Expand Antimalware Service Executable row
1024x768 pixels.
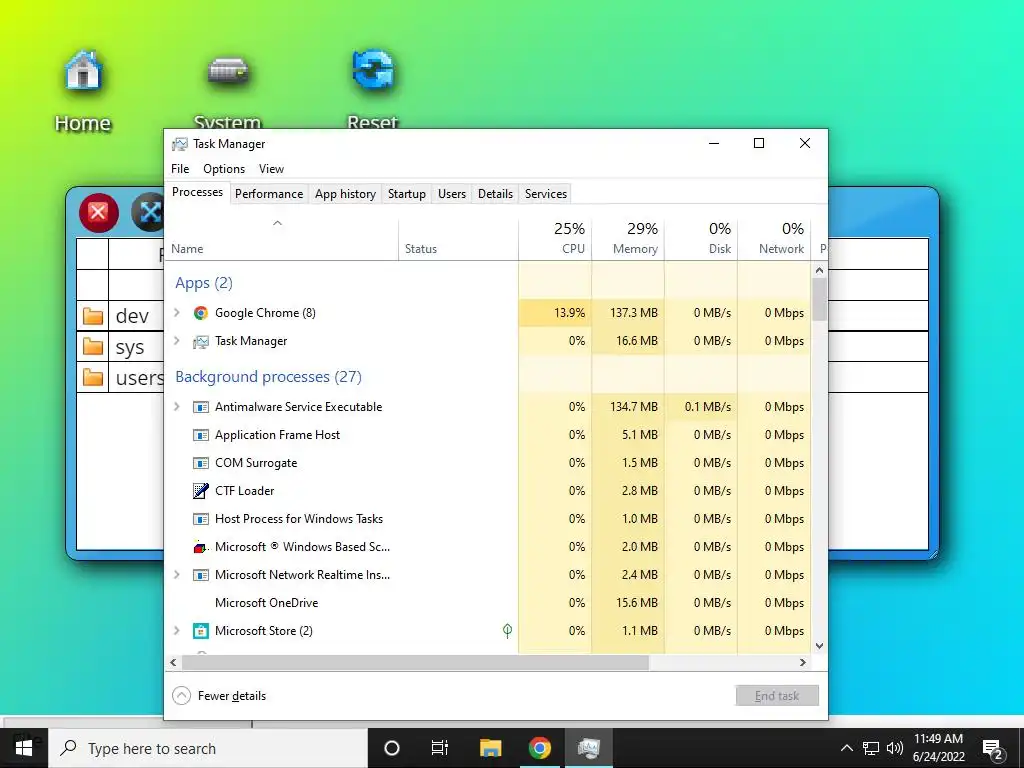point(176,407)
